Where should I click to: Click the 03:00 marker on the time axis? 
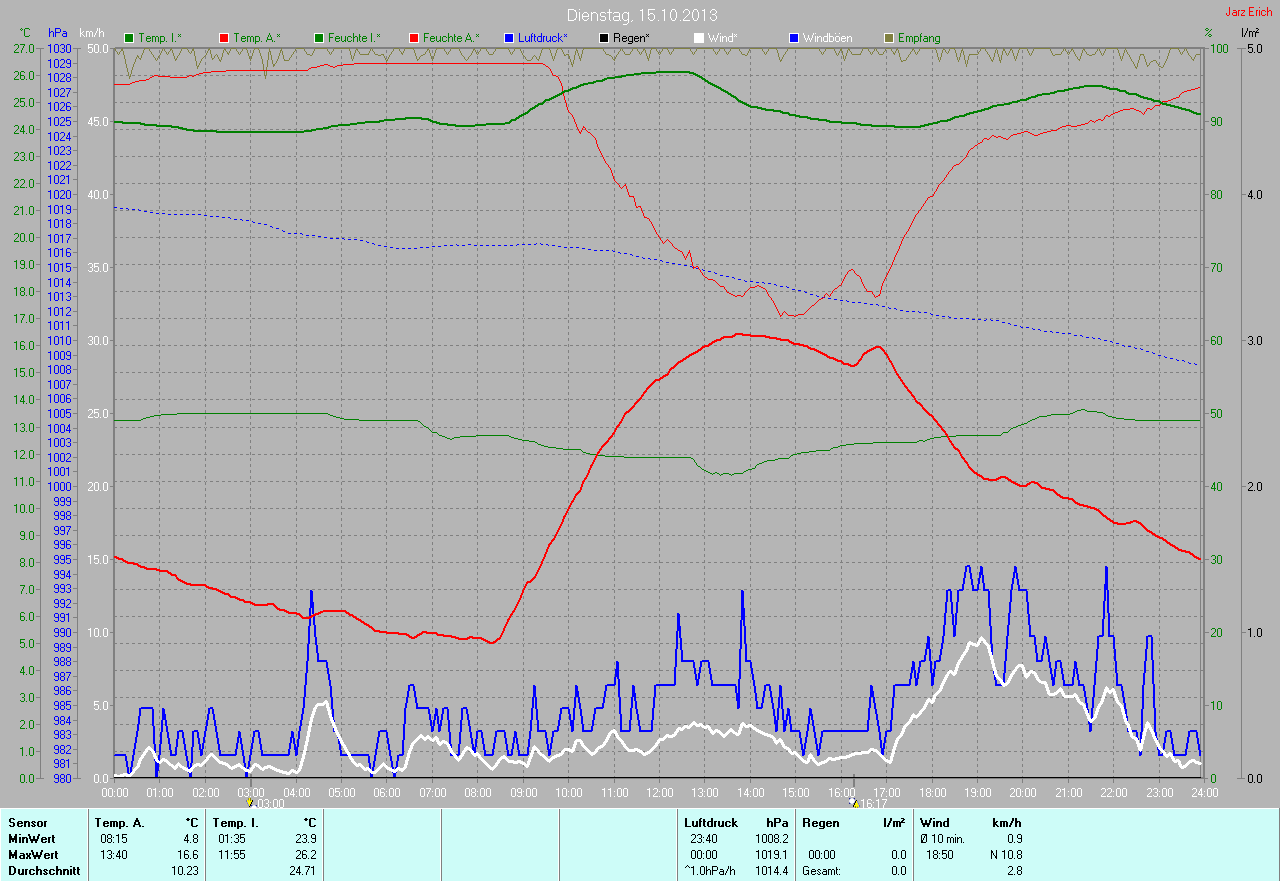[x=250, y=802]
